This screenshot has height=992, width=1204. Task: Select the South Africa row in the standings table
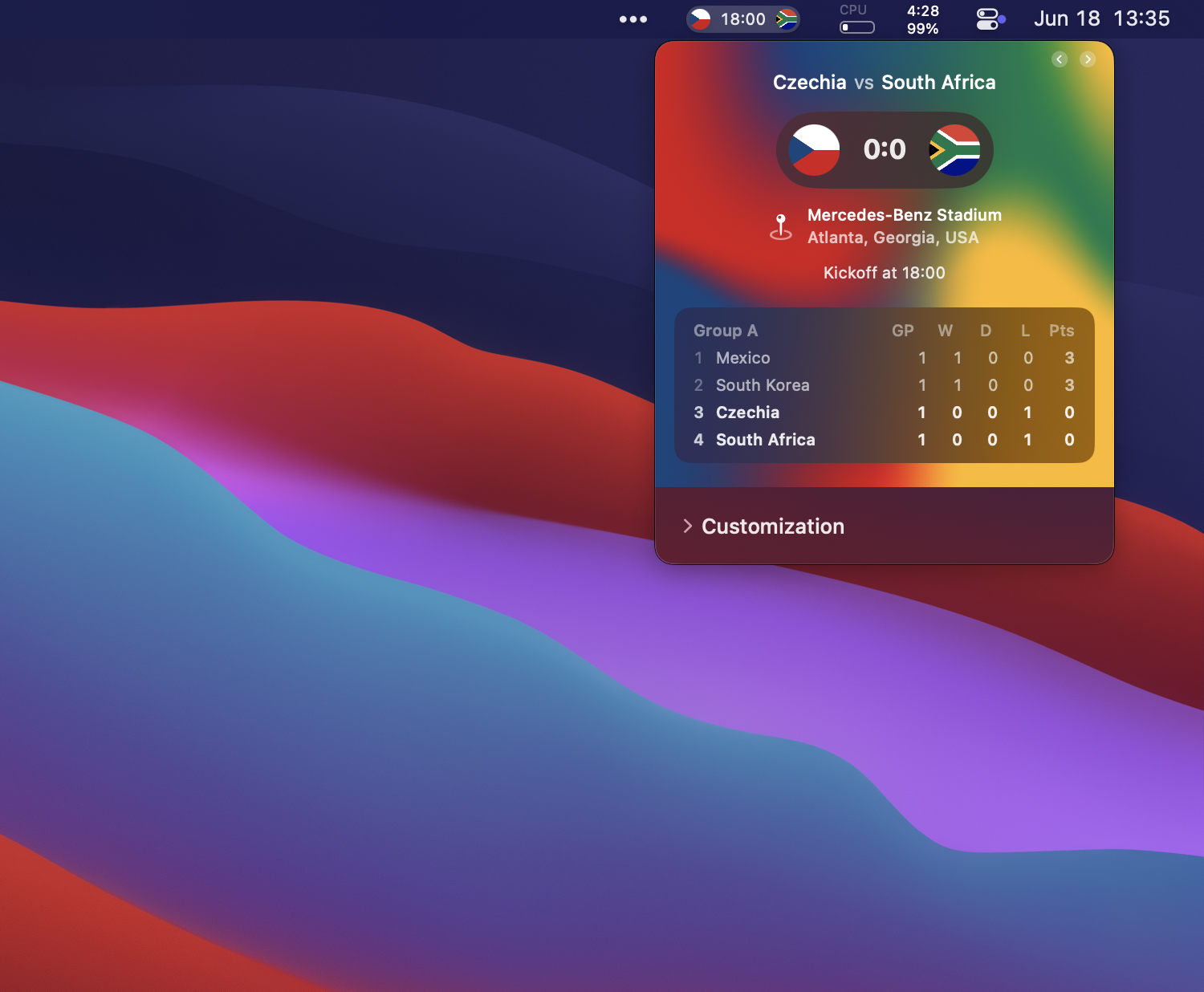click(x=885, y=440)
